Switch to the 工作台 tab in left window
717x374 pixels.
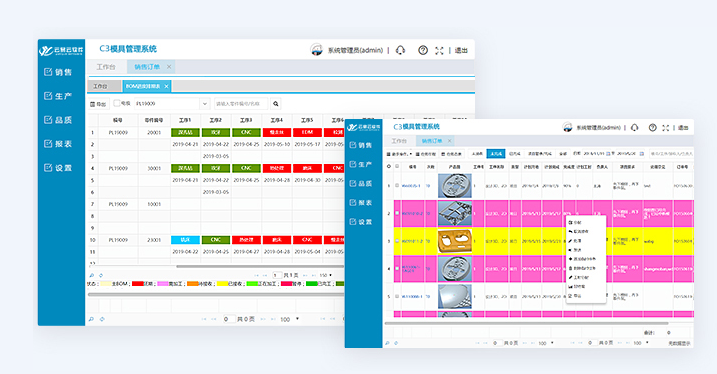click(106, 67)
